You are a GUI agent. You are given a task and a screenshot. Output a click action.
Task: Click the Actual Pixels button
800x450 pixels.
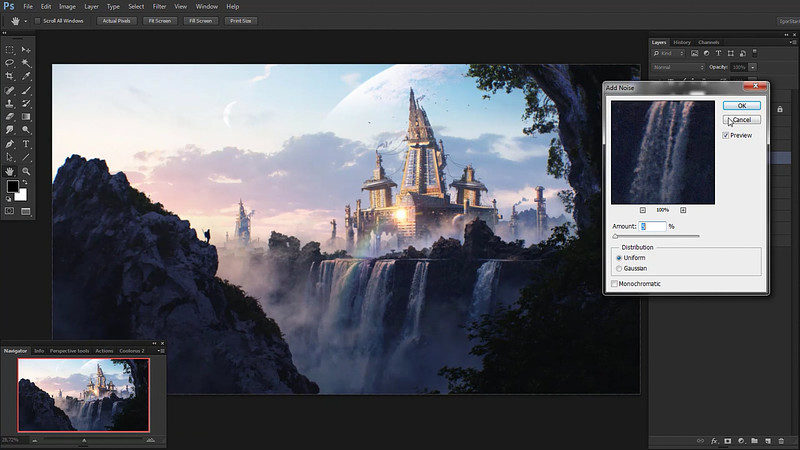[116, 21]
